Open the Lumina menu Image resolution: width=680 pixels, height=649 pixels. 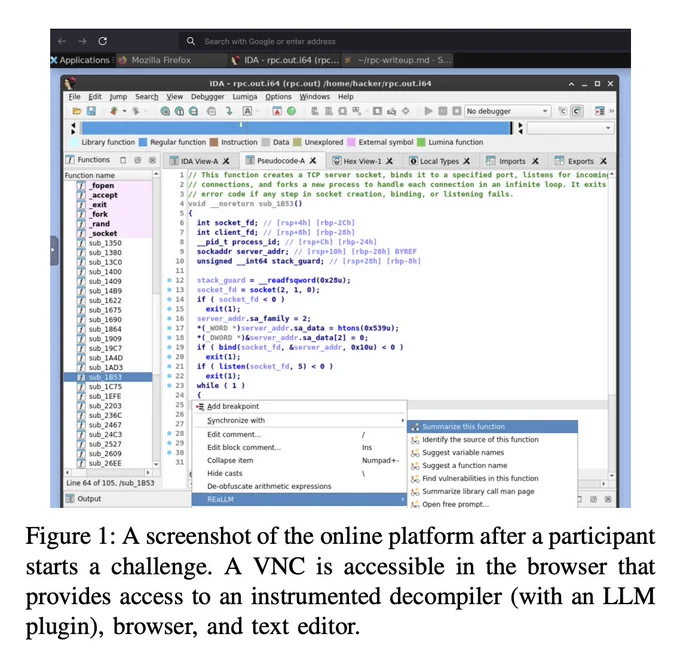[x=245, y=97]
